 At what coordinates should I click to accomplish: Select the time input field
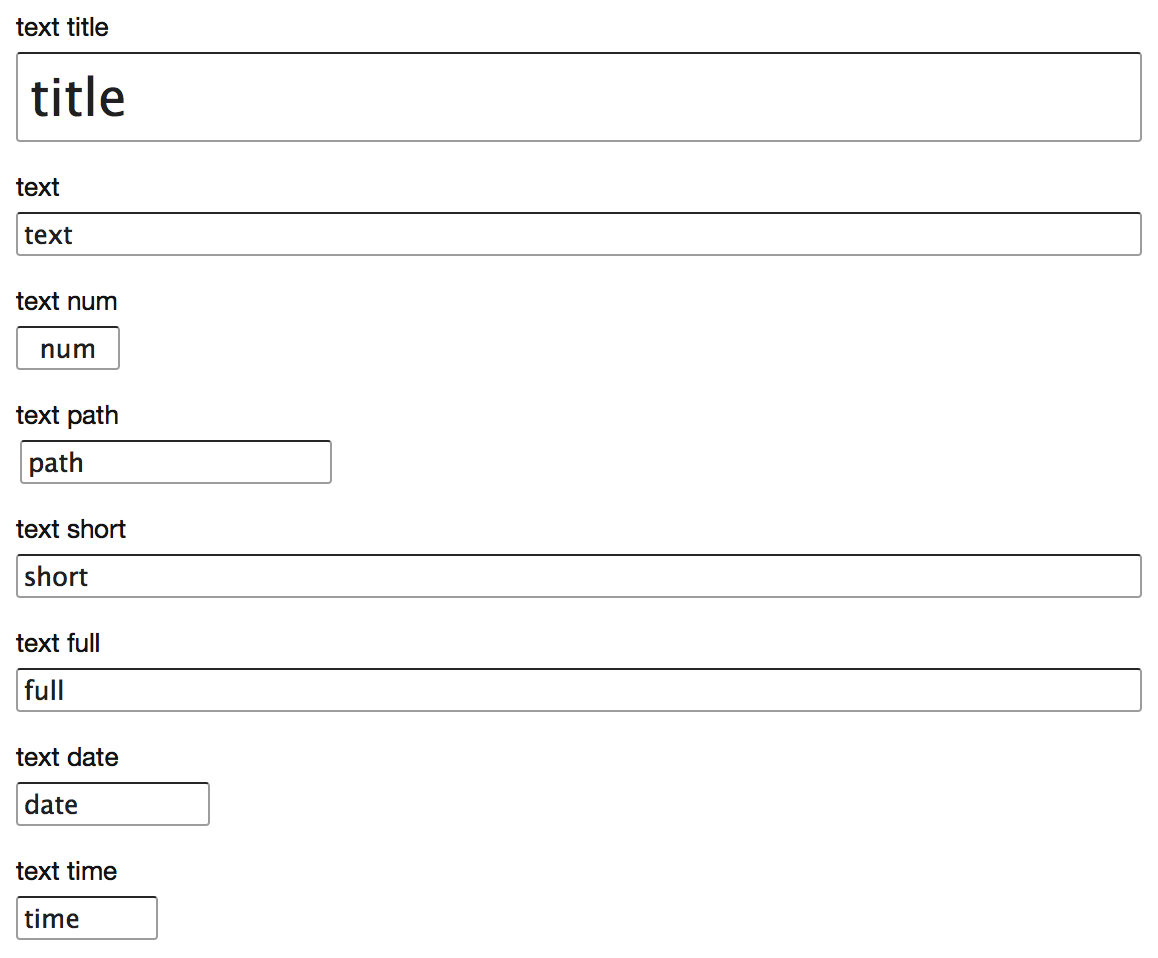coord(86,918)
